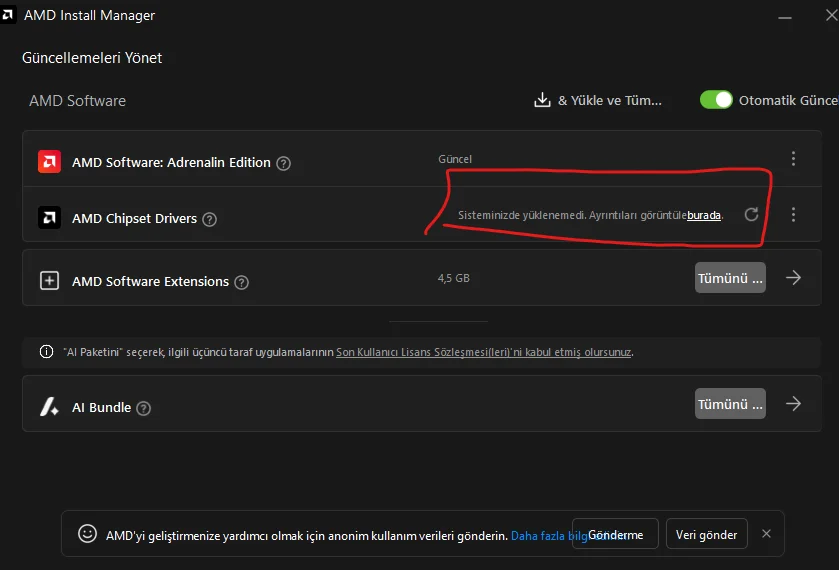The image size is (839, 570).
Task: Expand AI Bundle details with arrow
Action: (794, 403)
